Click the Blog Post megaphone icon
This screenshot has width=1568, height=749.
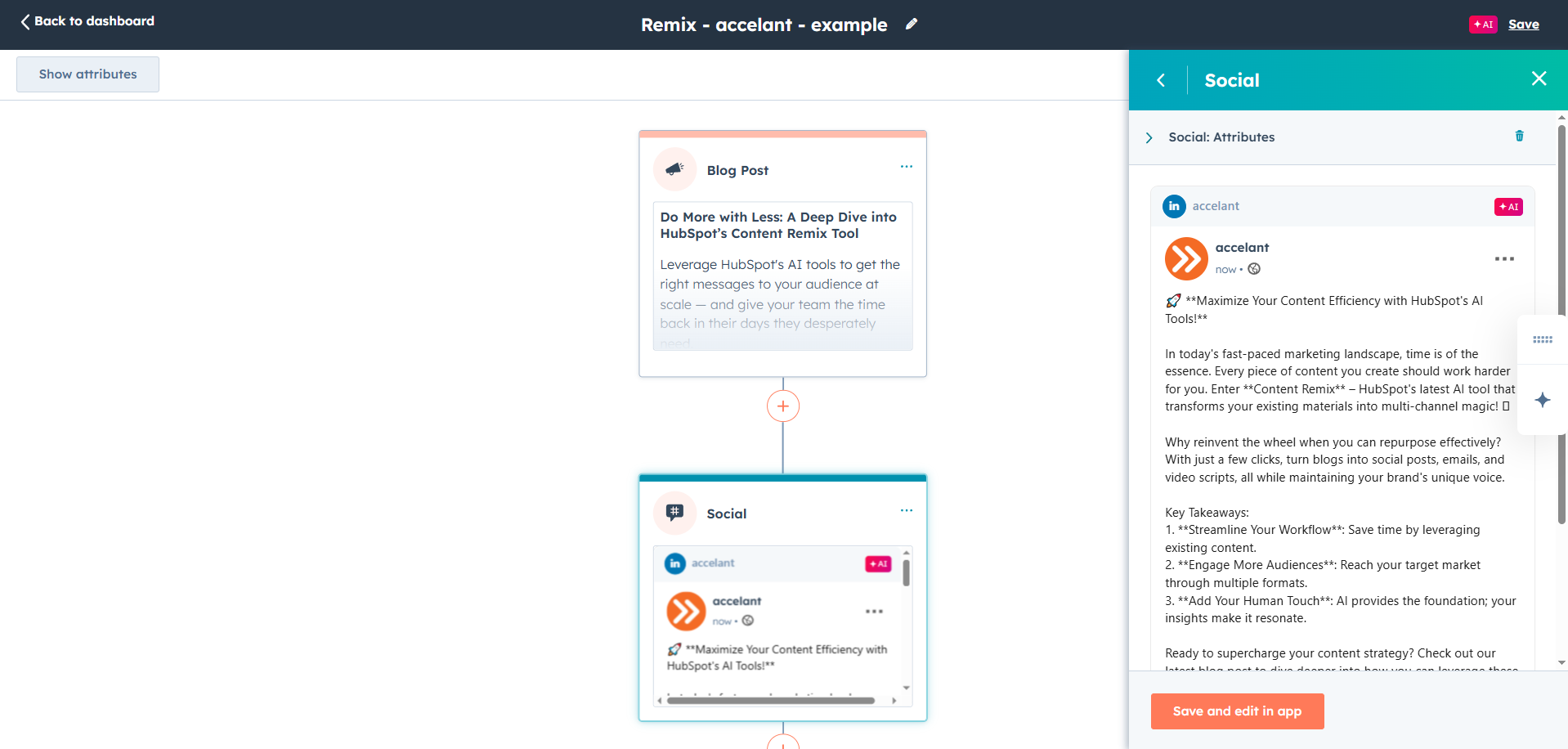click(674, 169)
